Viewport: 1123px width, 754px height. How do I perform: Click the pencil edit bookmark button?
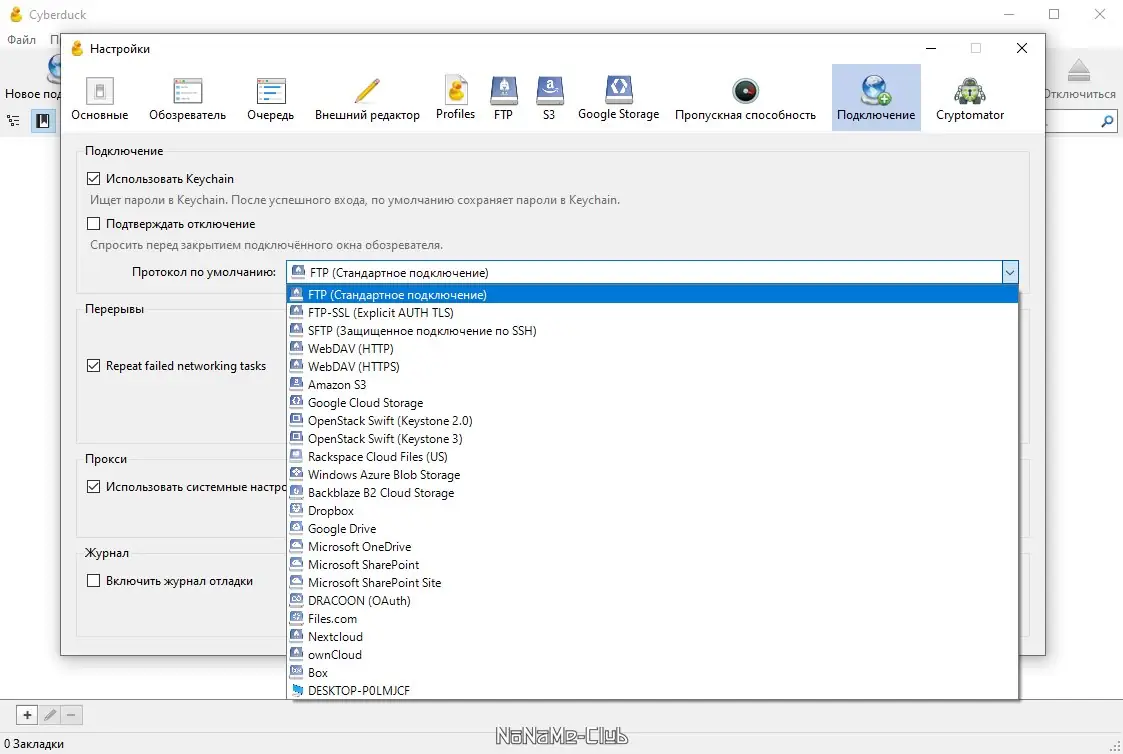point(49,715)
